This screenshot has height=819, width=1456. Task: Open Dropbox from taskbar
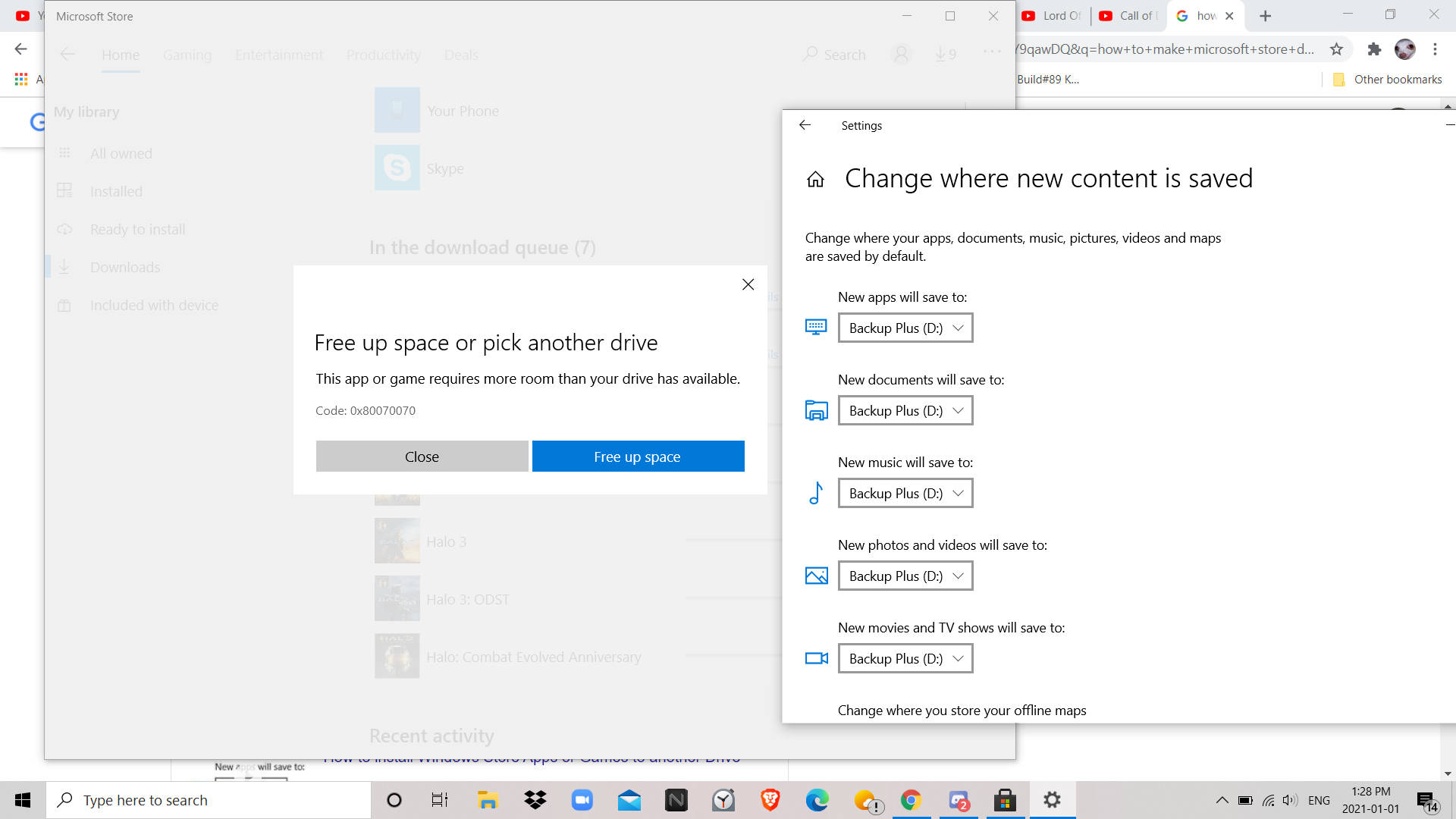tap(535, 800)
